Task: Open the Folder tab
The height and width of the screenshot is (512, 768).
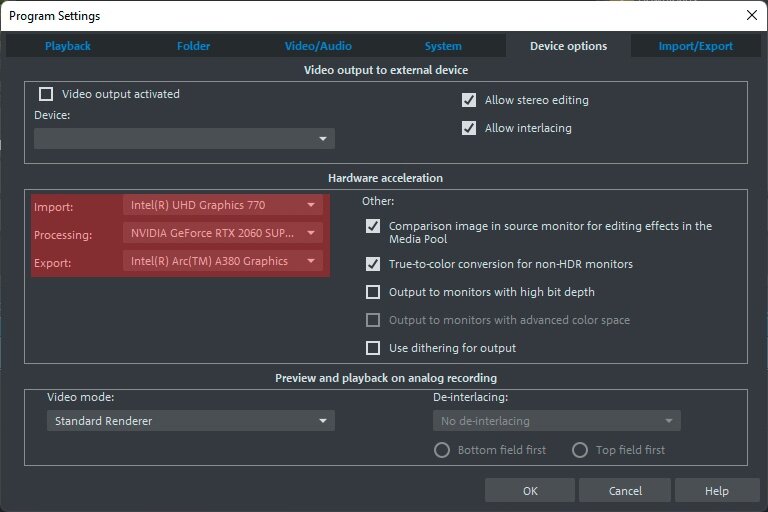Action: pos(193,46)
